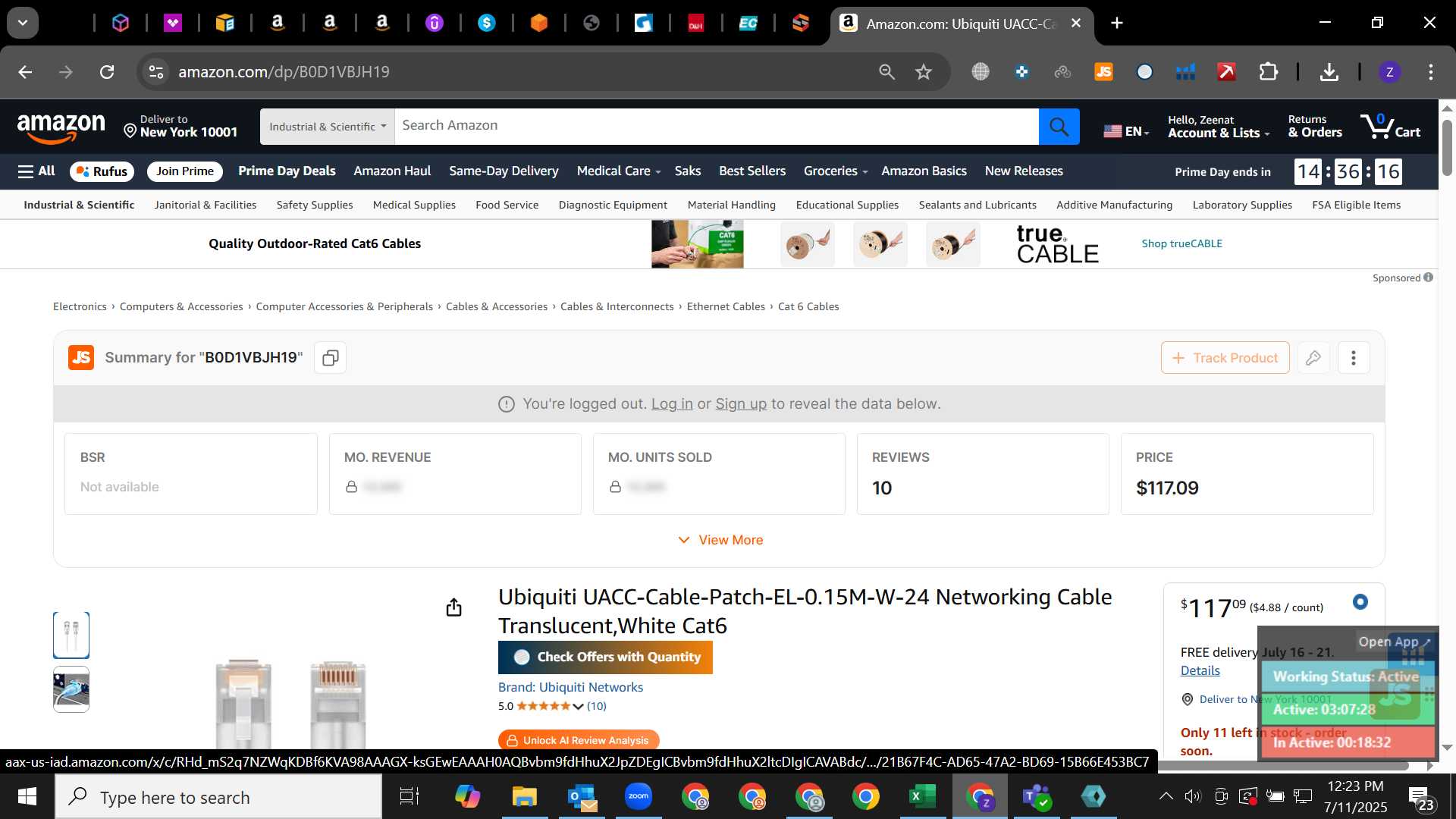Viewport: 1456px width, 819px height.
Task: Click Join Prime button
Action: [185, 171]
